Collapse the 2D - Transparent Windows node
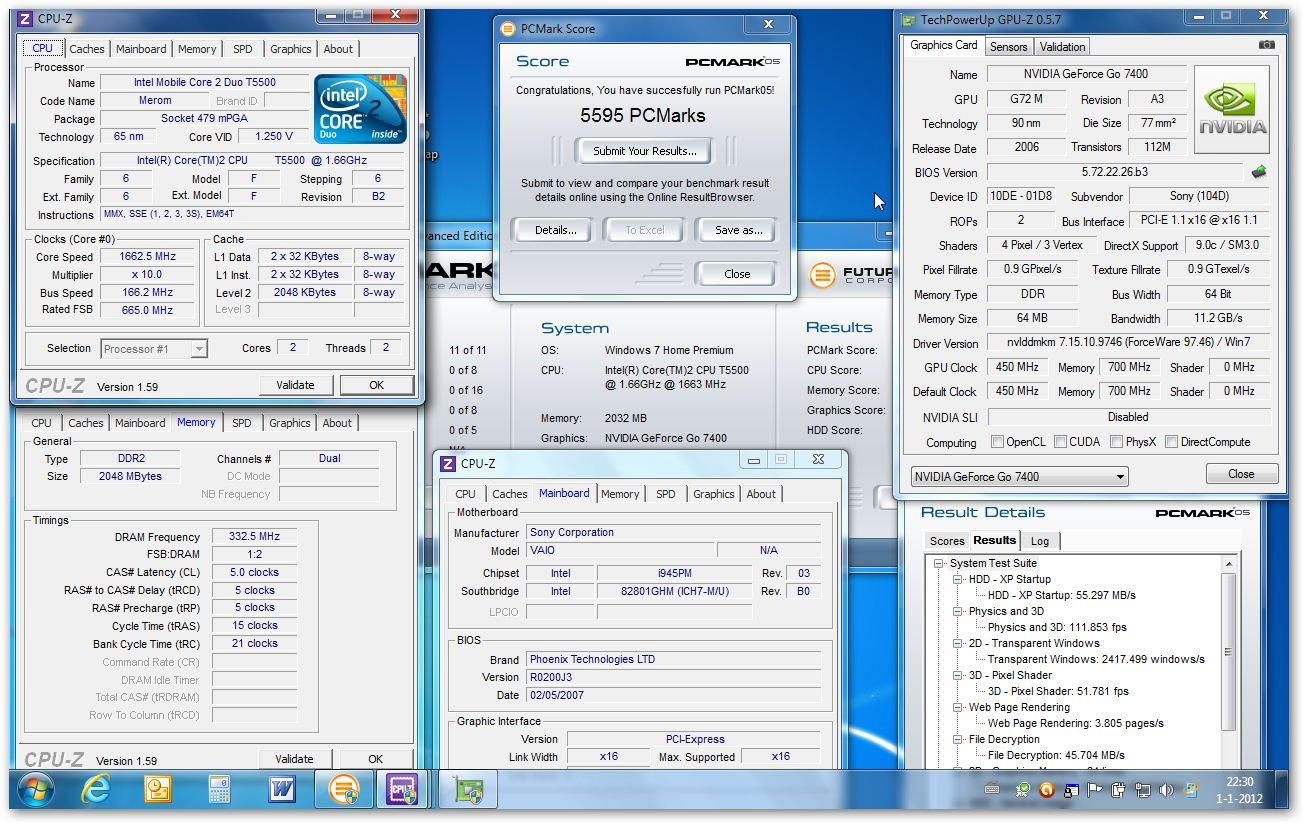 point(957,643)
